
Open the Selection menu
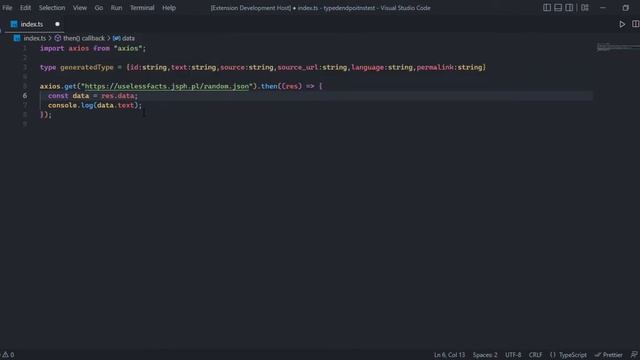52,8
